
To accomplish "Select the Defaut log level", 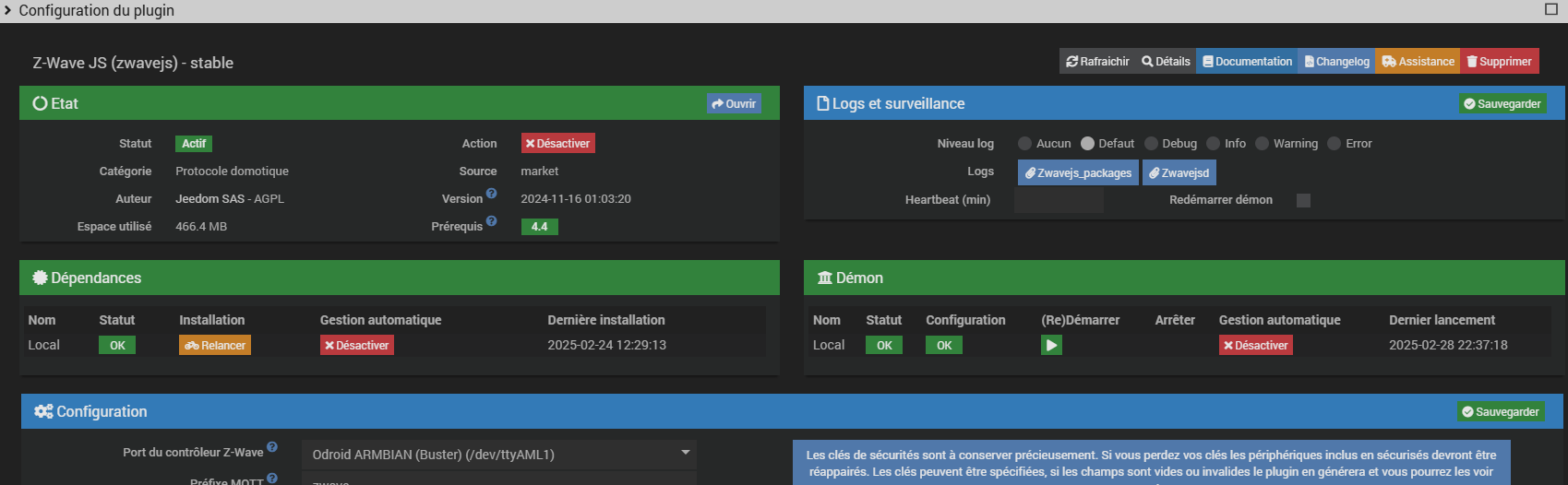I will click(x=1087, y=144).
